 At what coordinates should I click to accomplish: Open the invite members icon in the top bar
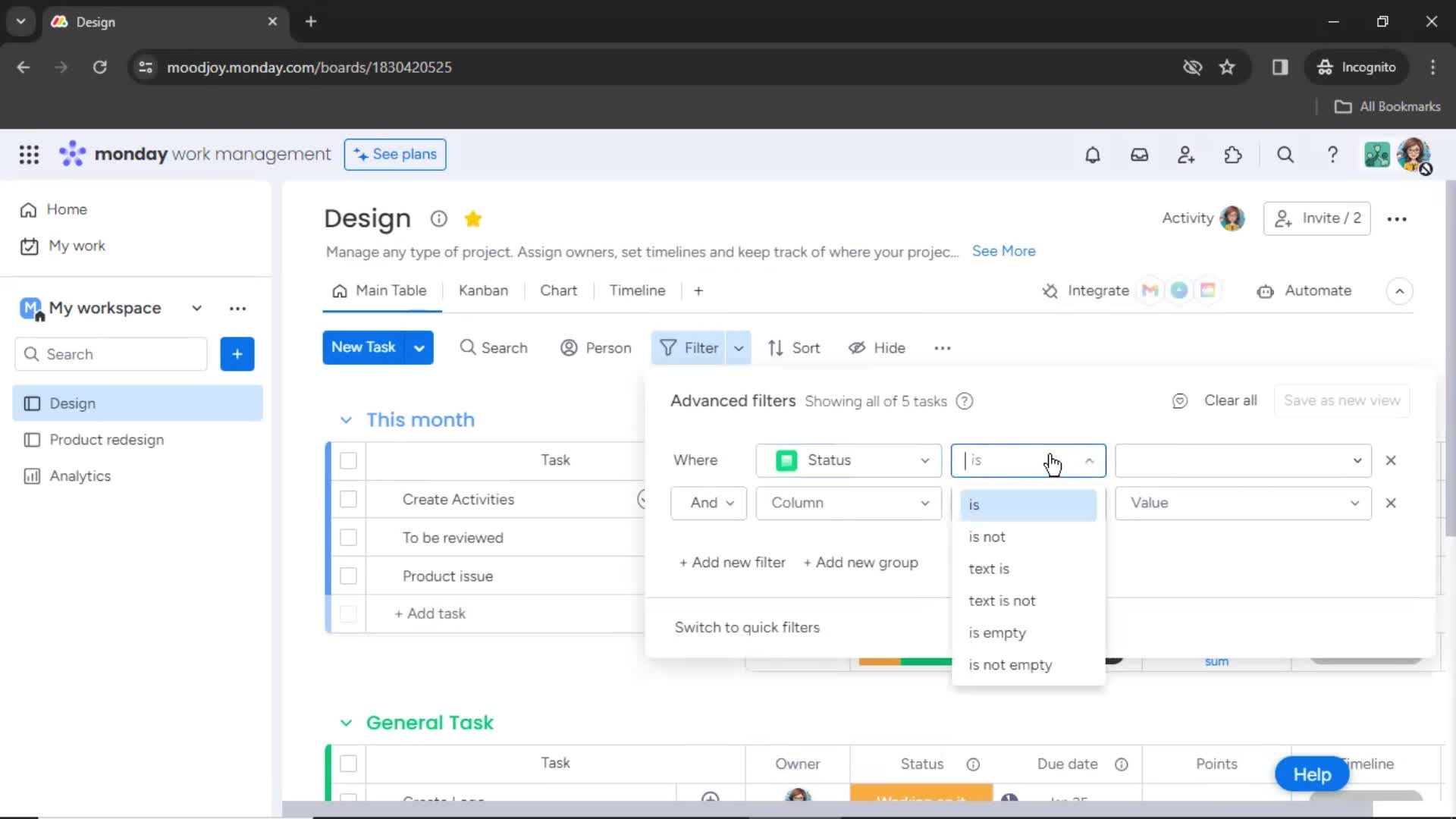(1186, 155)
